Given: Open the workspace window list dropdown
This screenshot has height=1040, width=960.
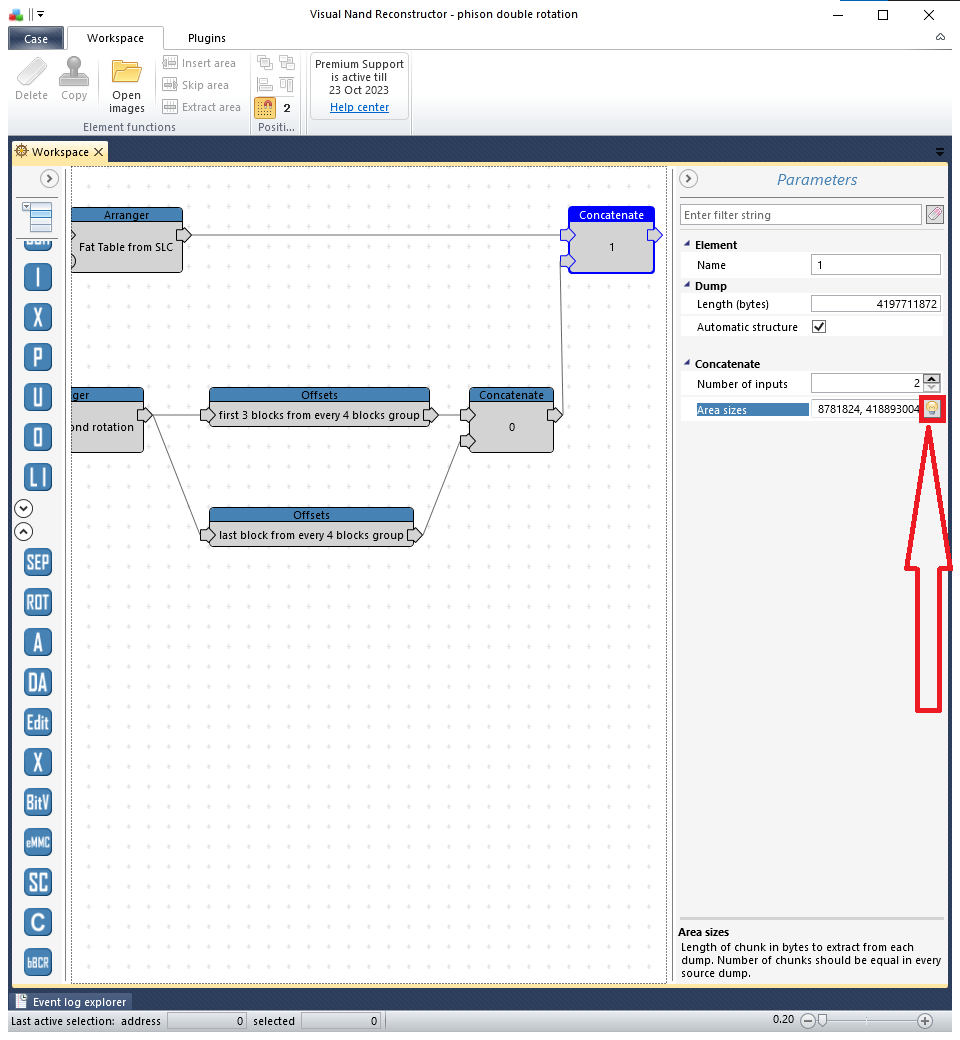Looking at the screenshot, I should (x=939, y=152).
